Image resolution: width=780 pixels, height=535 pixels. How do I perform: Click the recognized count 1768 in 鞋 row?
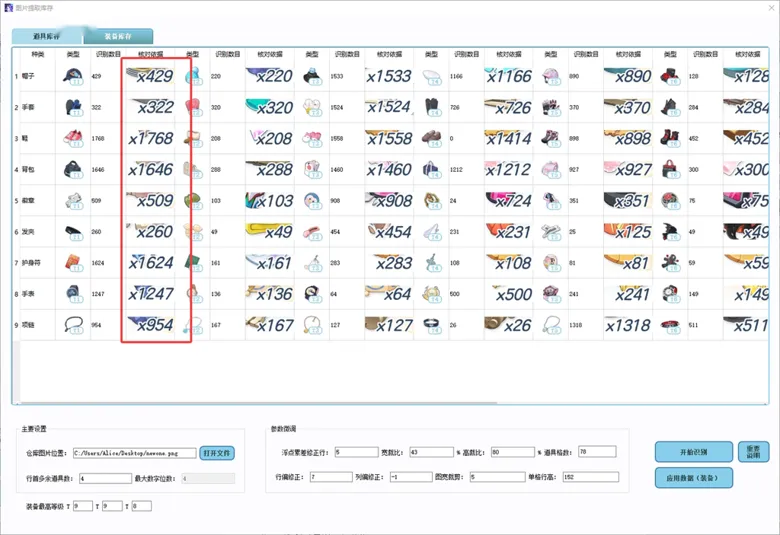98,138
